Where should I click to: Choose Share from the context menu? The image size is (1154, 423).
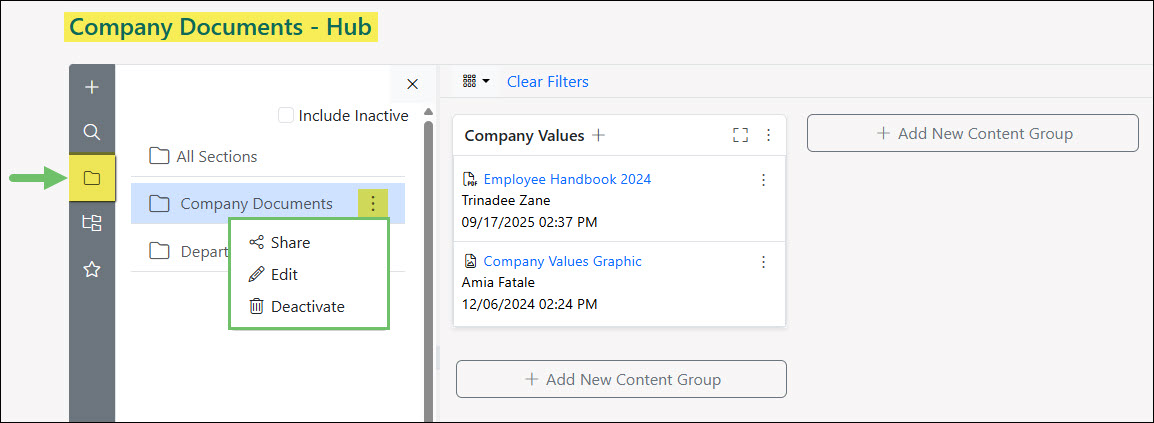pyautogui.click(x=290, y=242)
